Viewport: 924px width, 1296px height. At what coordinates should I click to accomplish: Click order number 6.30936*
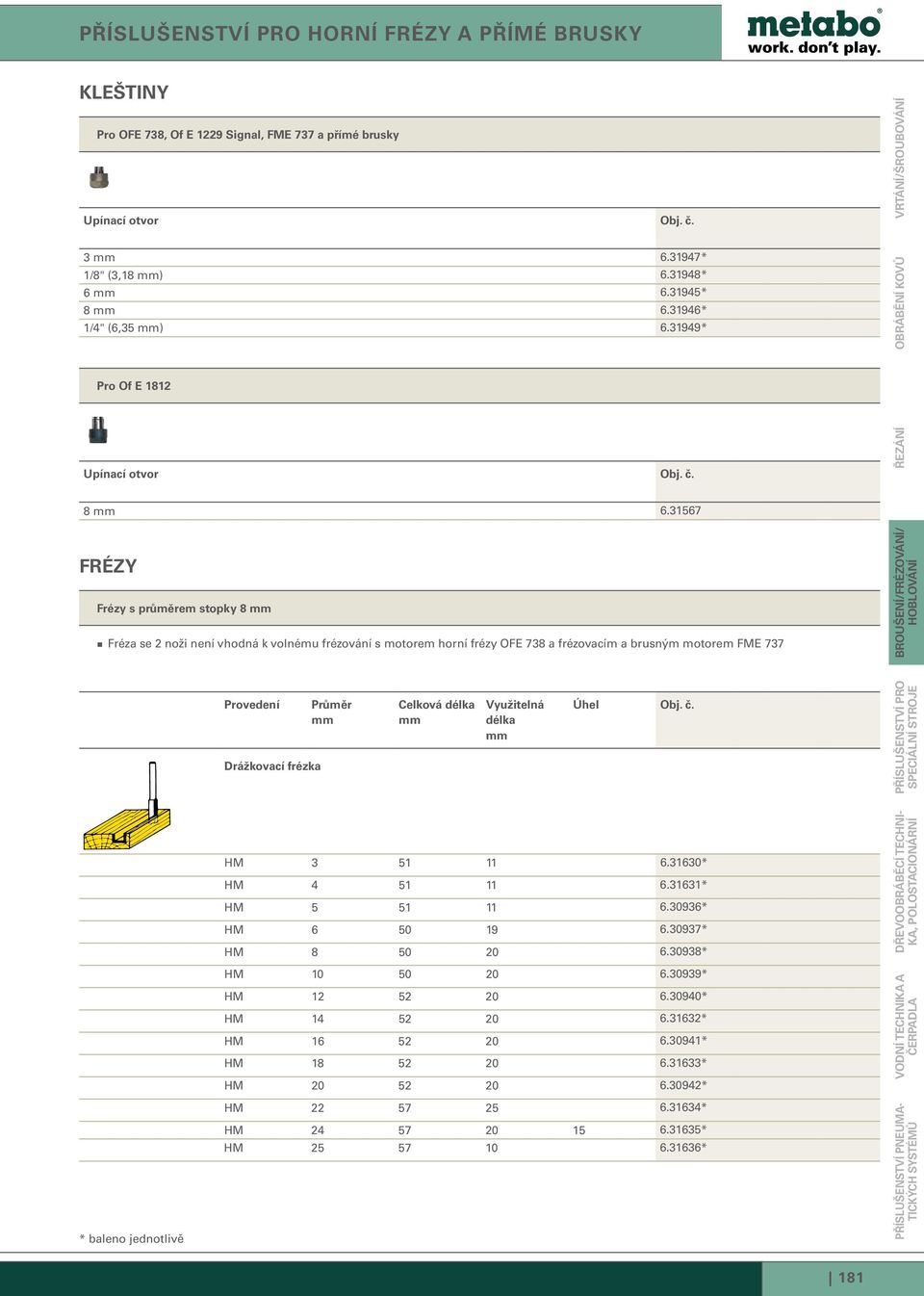click(683, 907)
